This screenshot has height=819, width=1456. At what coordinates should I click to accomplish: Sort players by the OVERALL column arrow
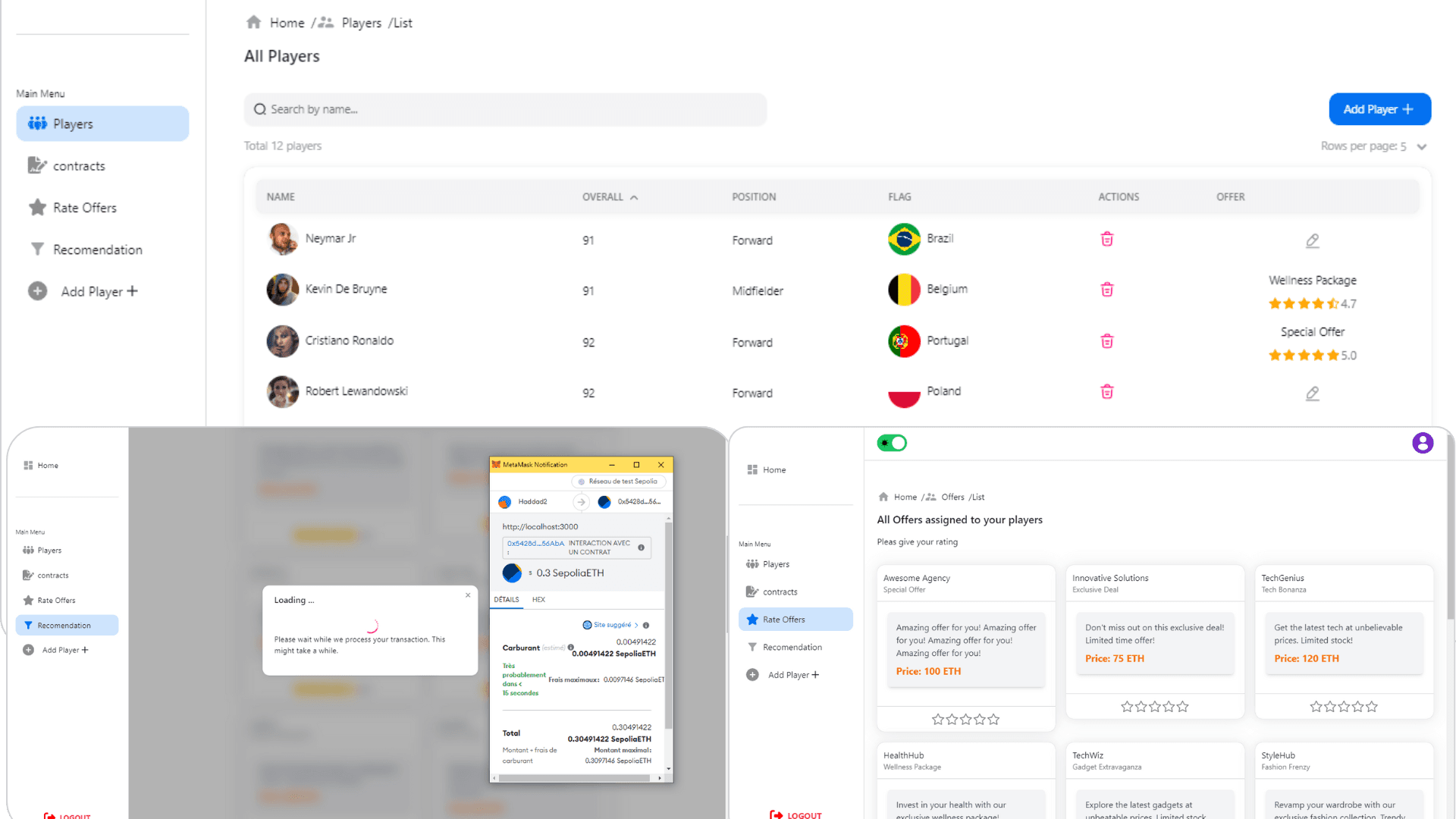pyautogui.click(x=634, y=197)
